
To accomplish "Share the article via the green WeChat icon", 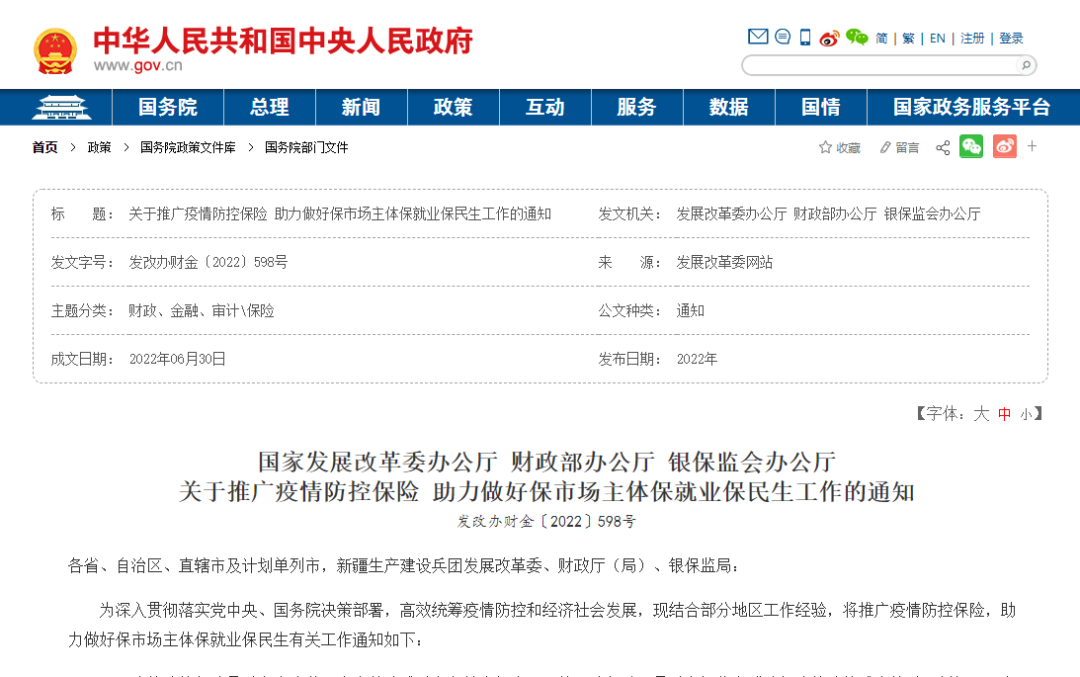I will click(x=971, y=147).
